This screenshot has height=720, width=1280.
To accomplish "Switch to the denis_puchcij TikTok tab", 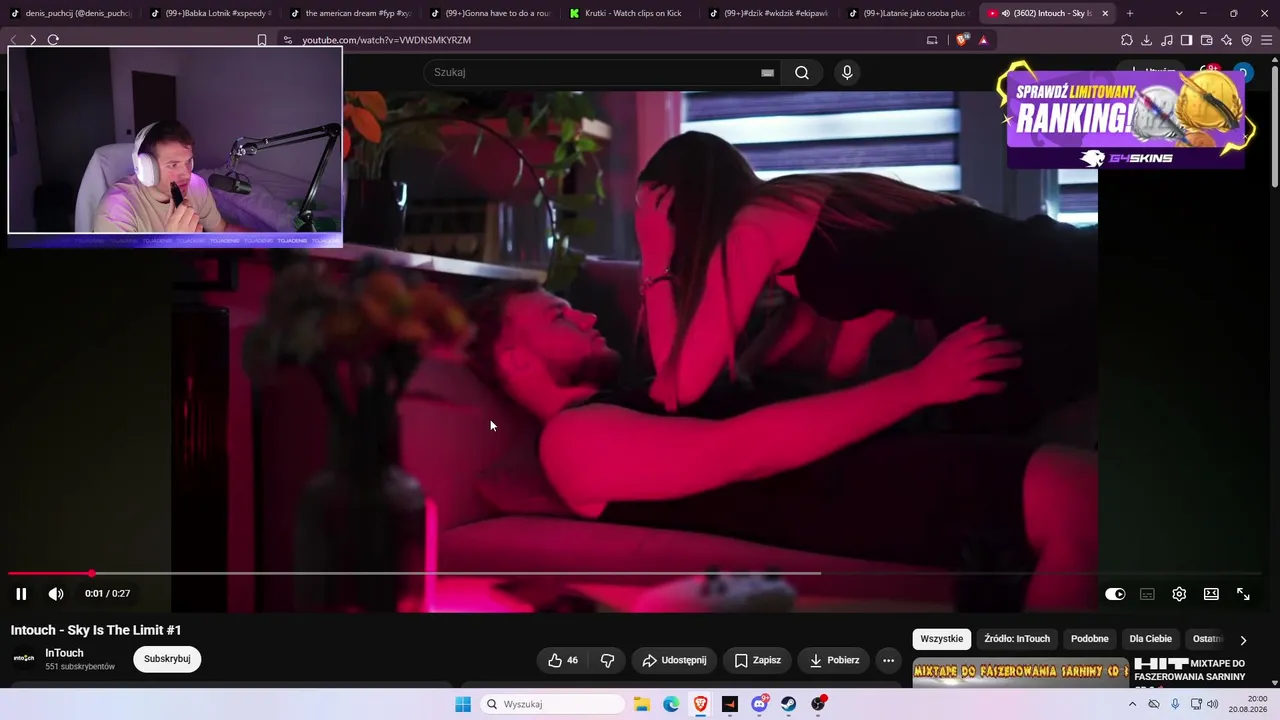I will click(72, 13).
